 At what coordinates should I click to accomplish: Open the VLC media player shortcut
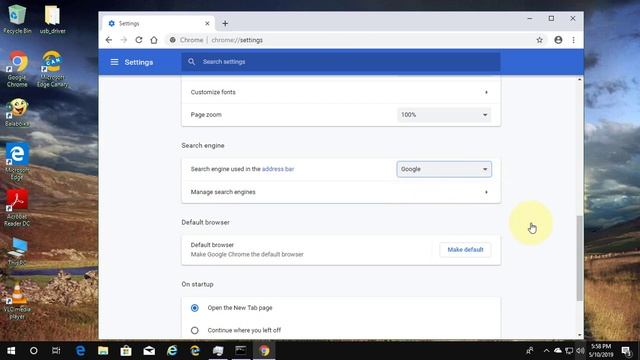[x=17, y=301]
